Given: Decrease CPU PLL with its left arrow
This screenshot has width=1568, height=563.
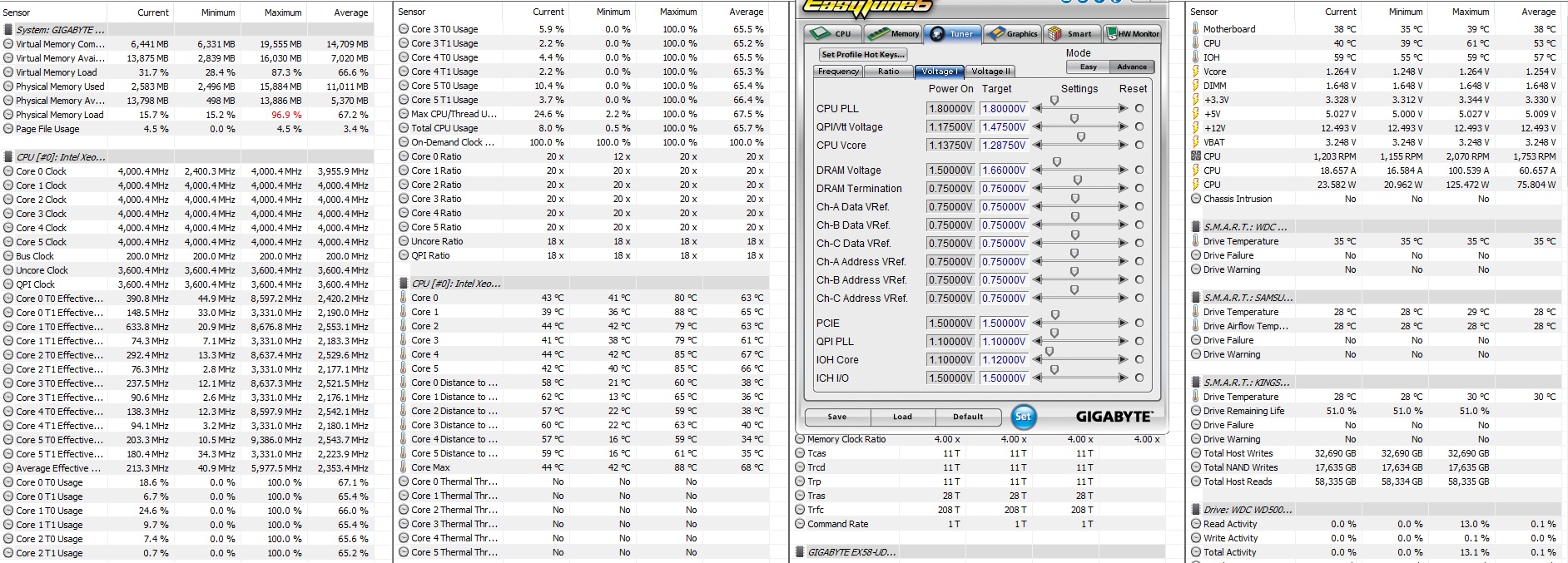Looking at the screenshot, I should click(1038, 108).
